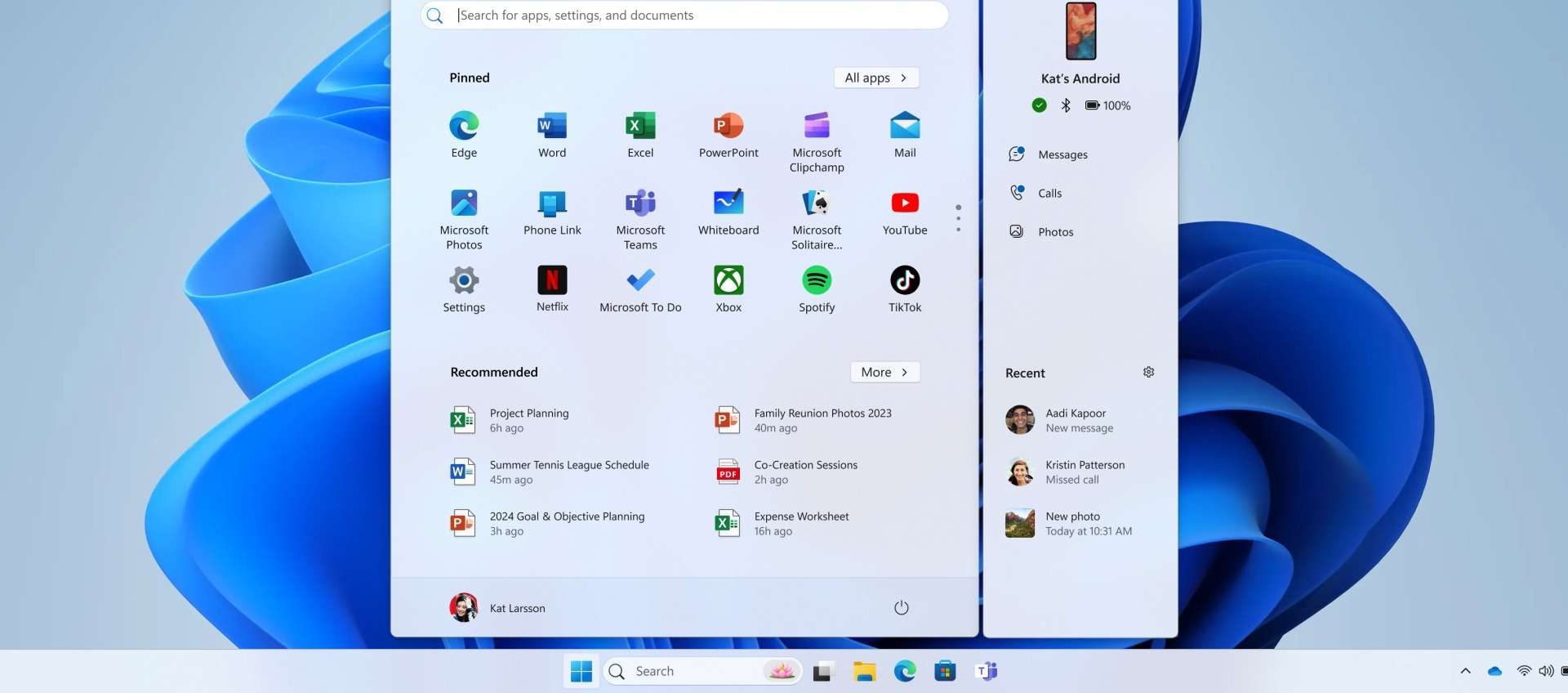The height and width of the screenshot is (693, 1568).
Task: Open Recent settings gear in phone panel
Action: click(x=1148, y=372)
